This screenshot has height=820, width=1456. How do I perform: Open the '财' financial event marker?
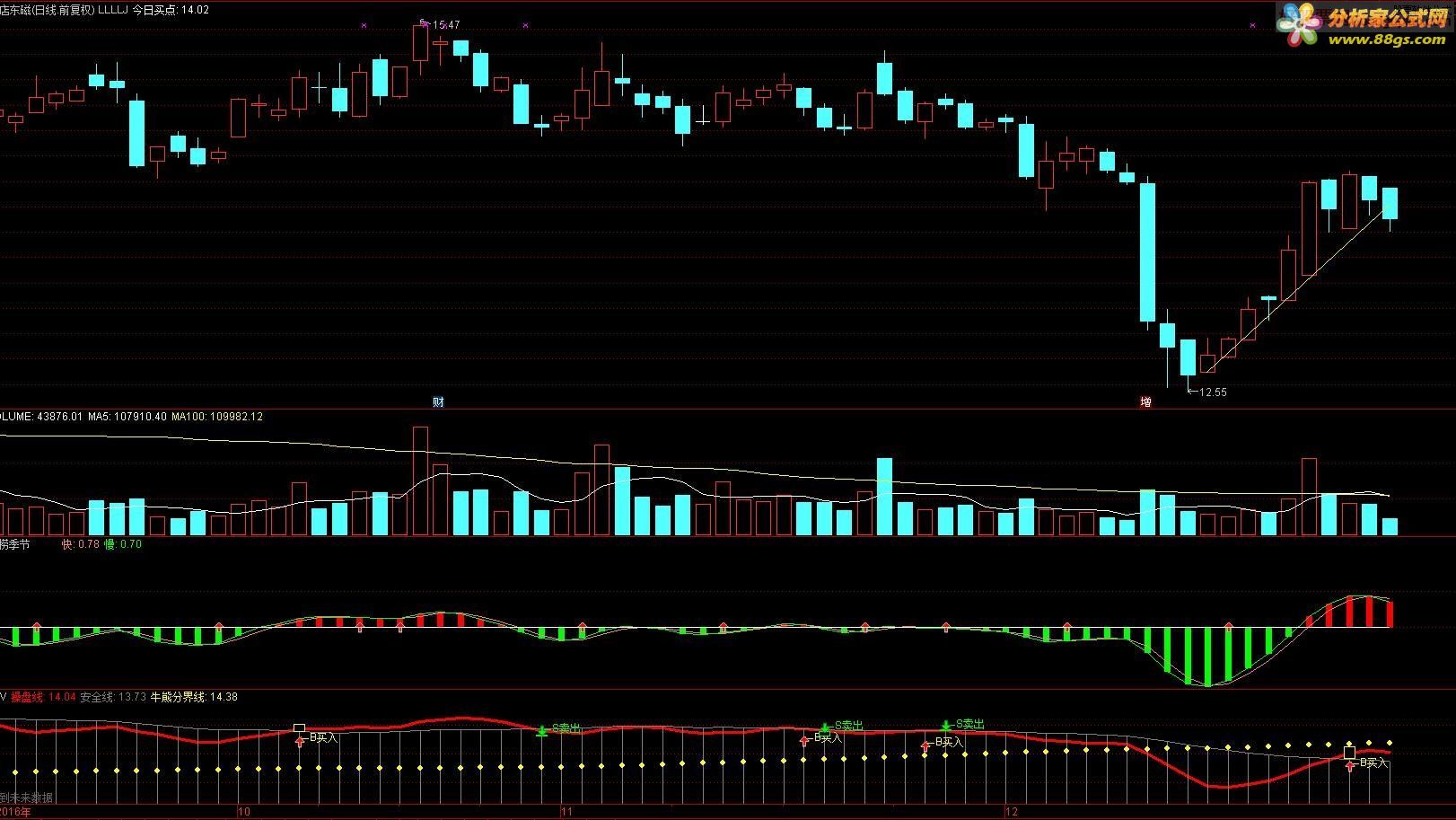(x=438, y=401)
